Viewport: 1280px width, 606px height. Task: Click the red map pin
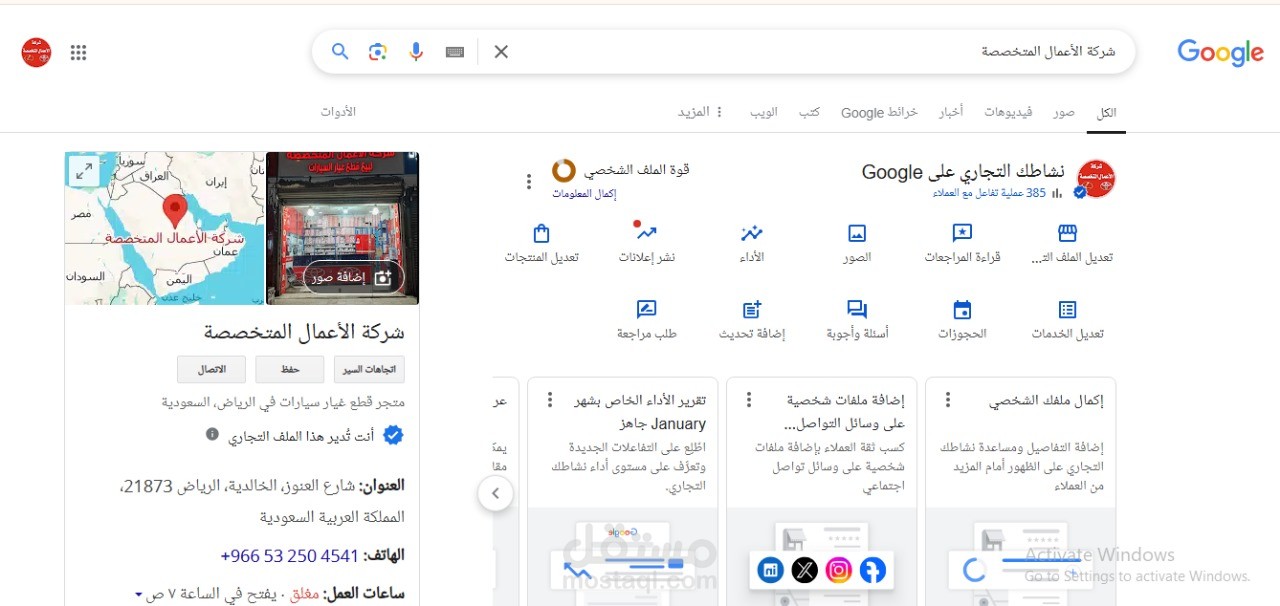click(x=175, y=212)
